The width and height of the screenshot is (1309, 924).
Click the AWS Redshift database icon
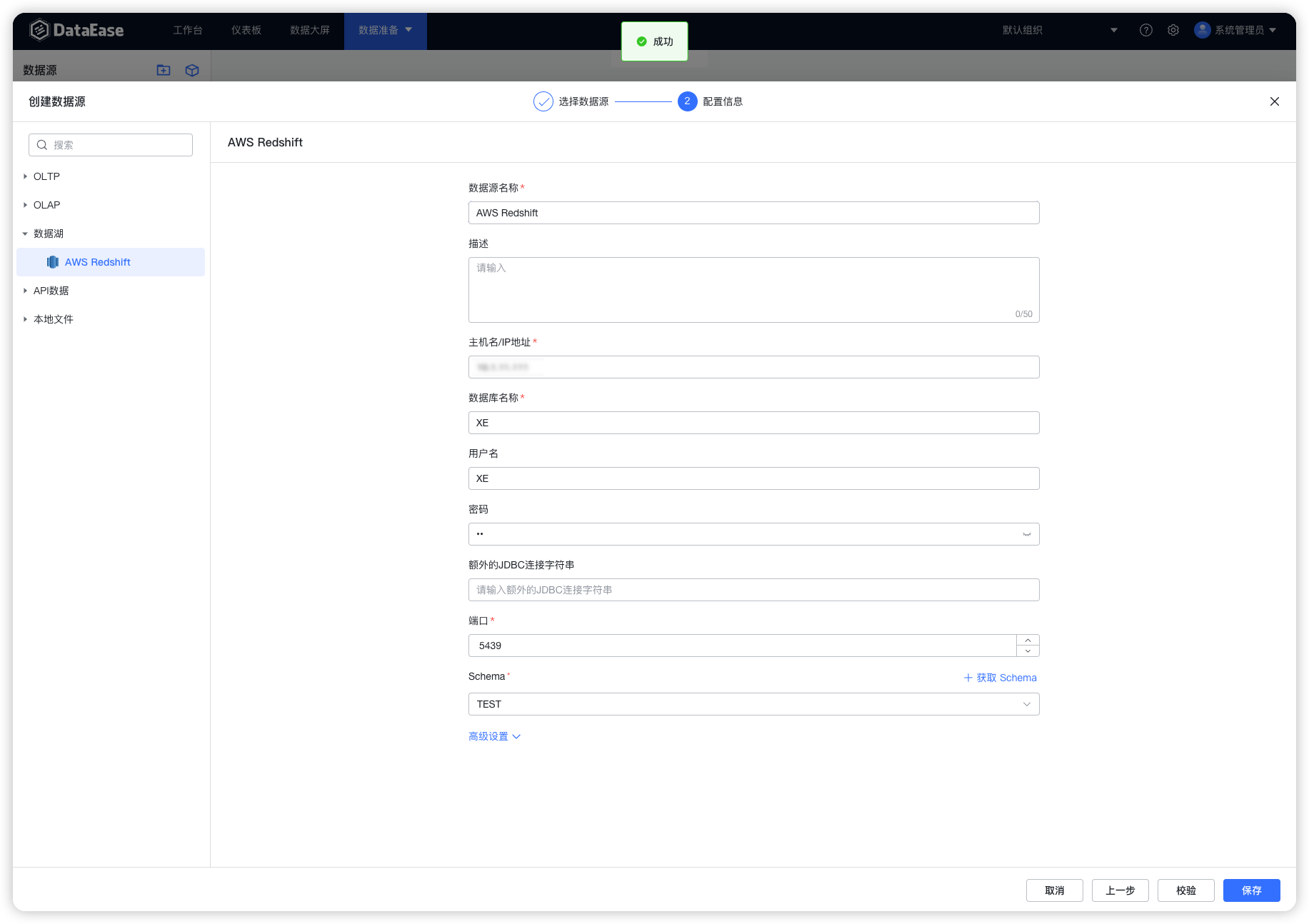click(x=53, y=262)
